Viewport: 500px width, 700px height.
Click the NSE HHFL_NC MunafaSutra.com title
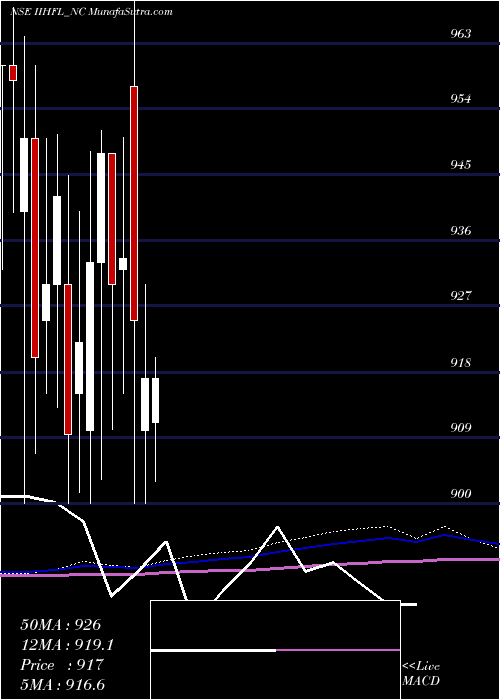pyautogui.click(x=91, y=12)
